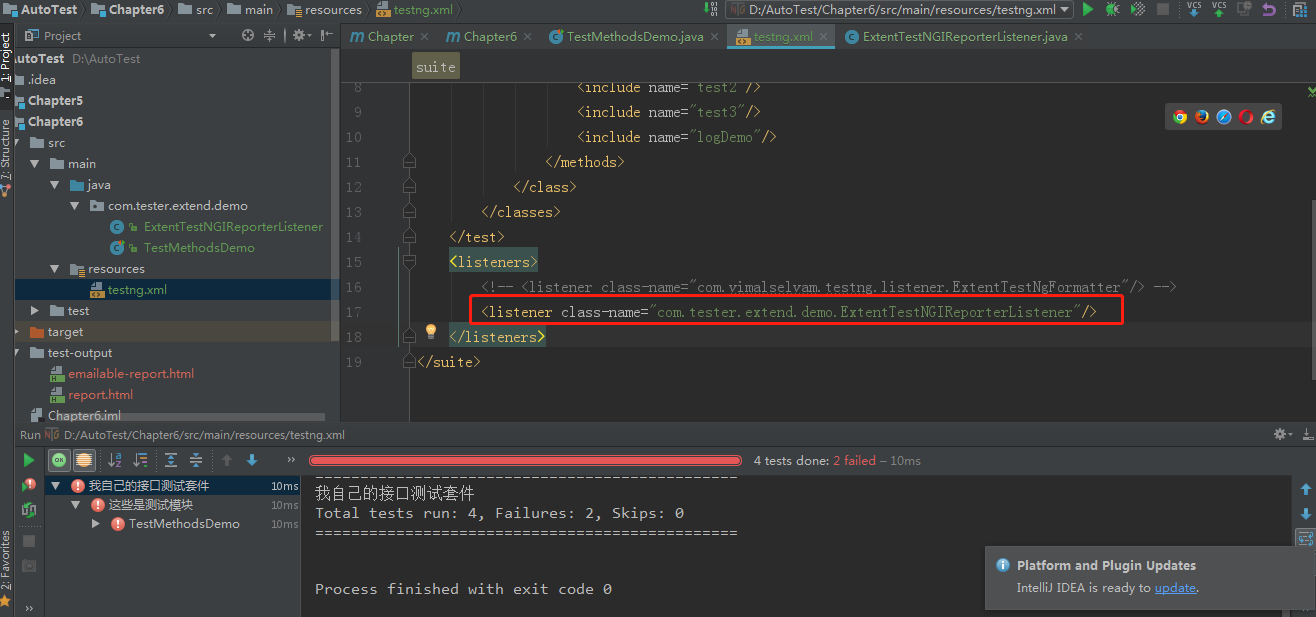This screenshot has height=617, width=1316.
Task: Open in Firefox browser icon
Action: (x=1202, y=116)
